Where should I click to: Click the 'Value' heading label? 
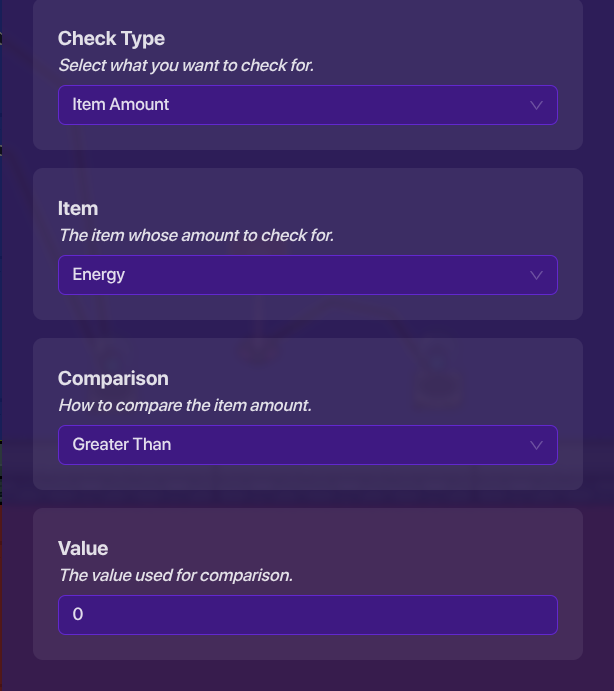click(83, 549)
